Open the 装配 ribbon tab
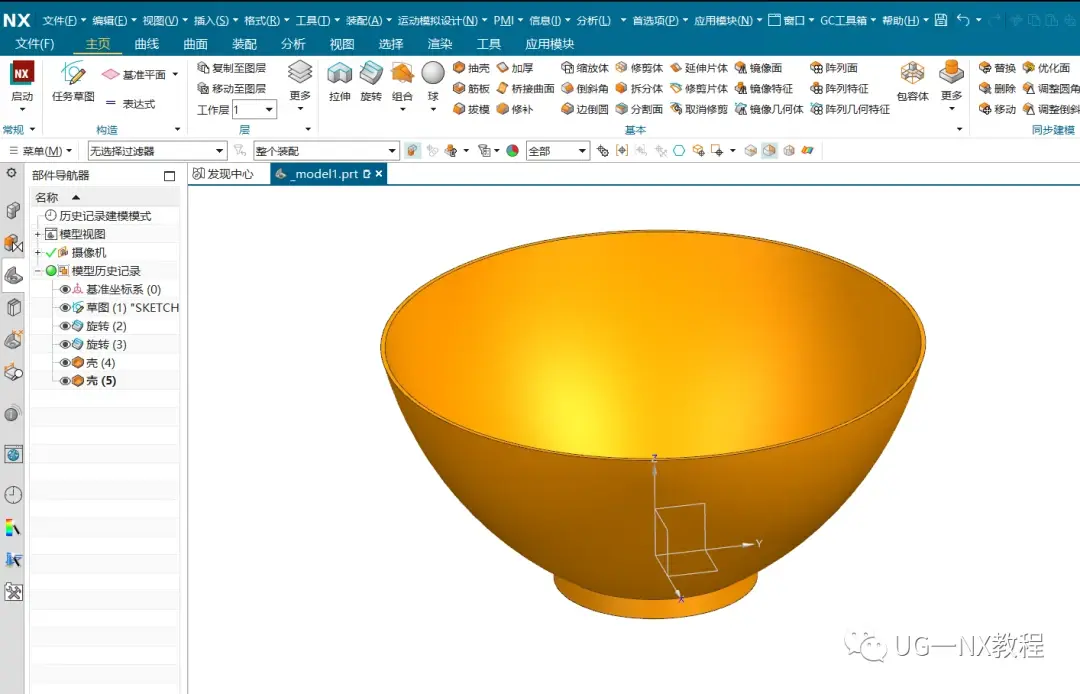This screenshot has height=694, width=1080. pos(245,44)
